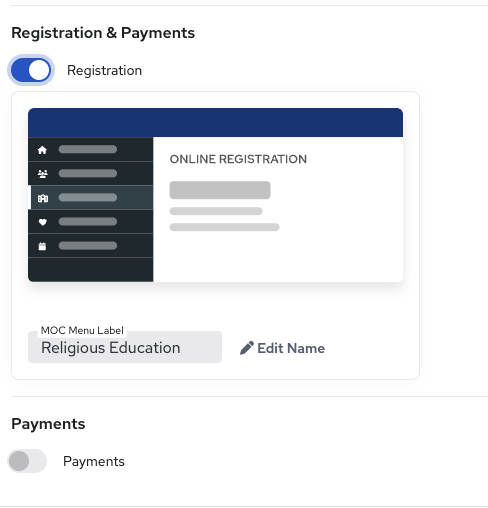Image resolution: width=488 pixels, height=508 pixels.
Task: Click the heart icon in preview sidebar
Action: click(x=43, y=222)
